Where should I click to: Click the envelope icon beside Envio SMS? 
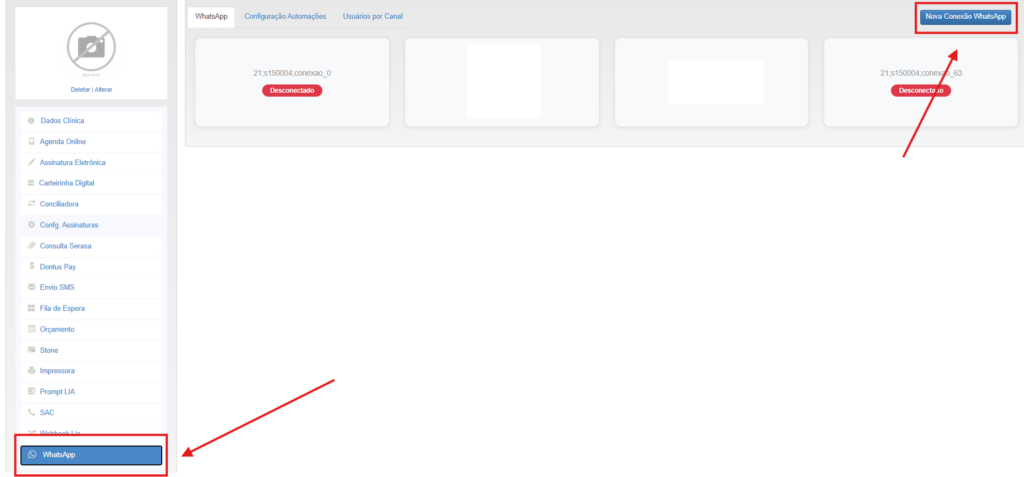pyautogui.click(x=31, y=288)
